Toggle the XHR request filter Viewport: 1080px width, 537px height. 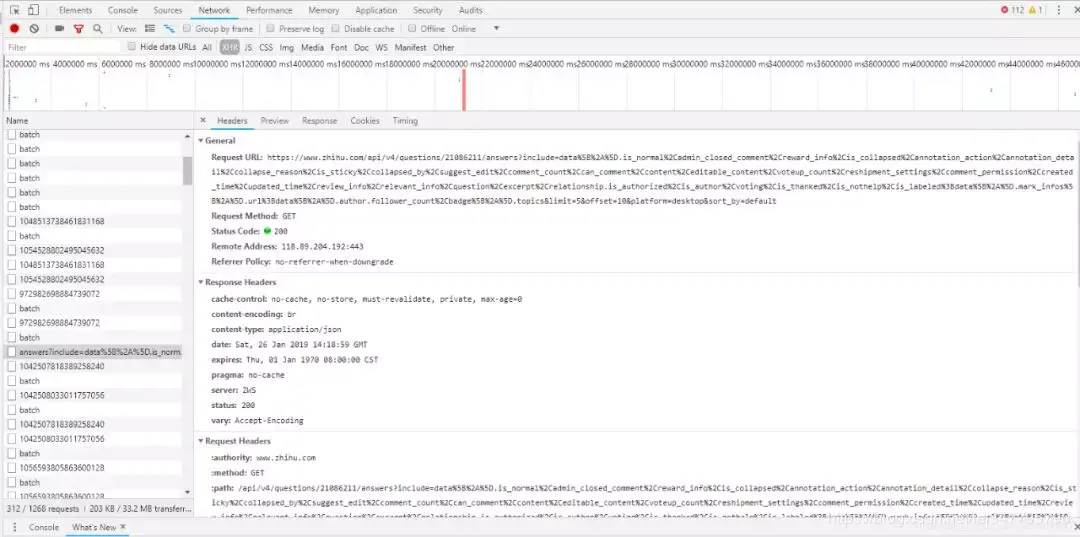229,48
